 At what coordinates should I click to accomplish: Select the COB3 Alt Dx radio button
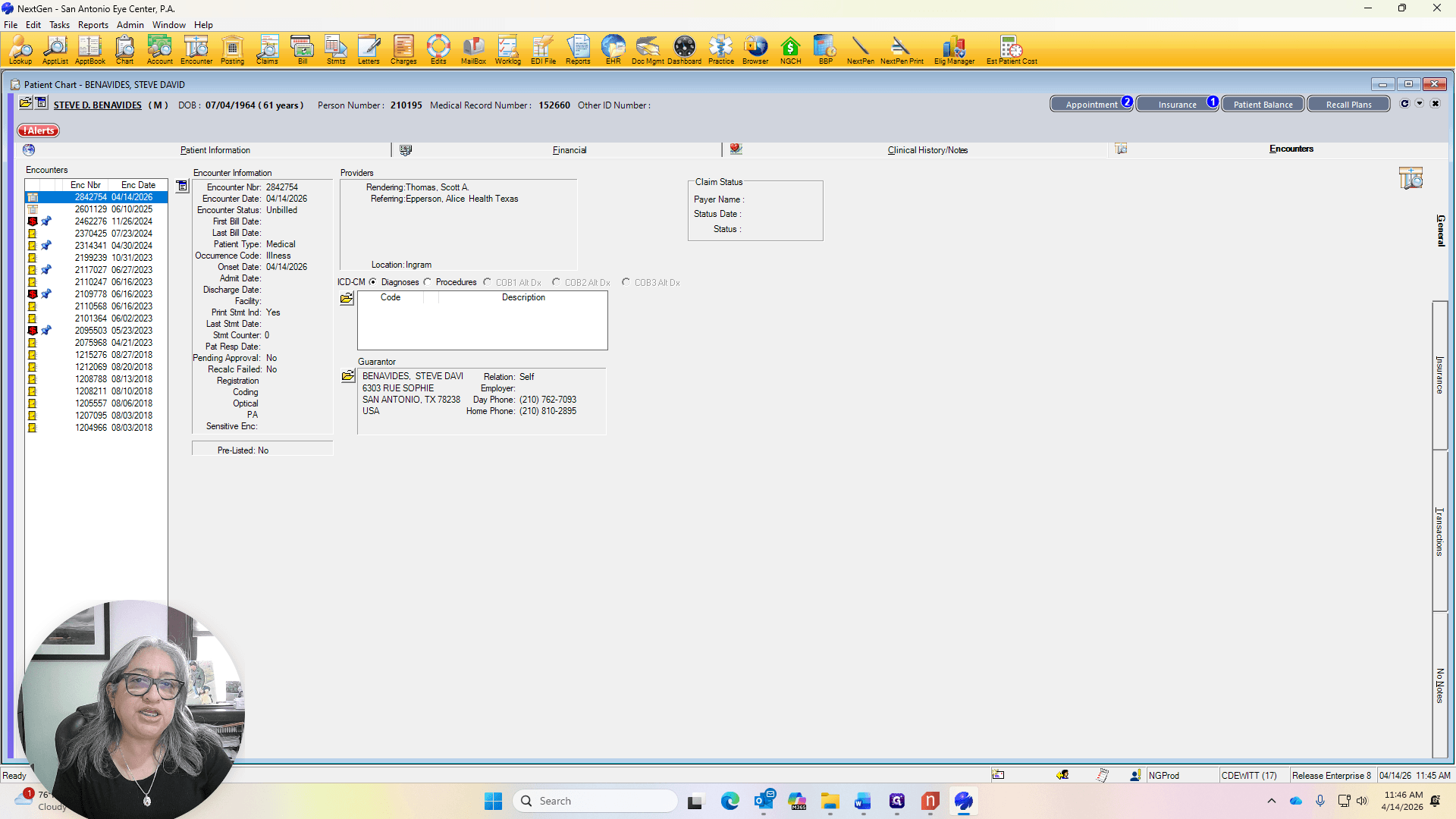[x=626, y=282]
